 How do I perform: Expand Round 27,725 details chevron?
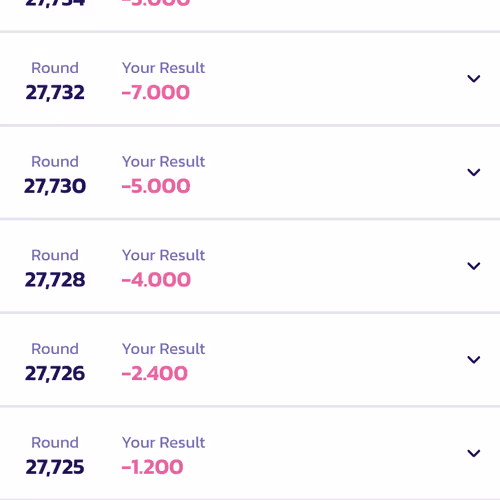(x=473, y=453)
